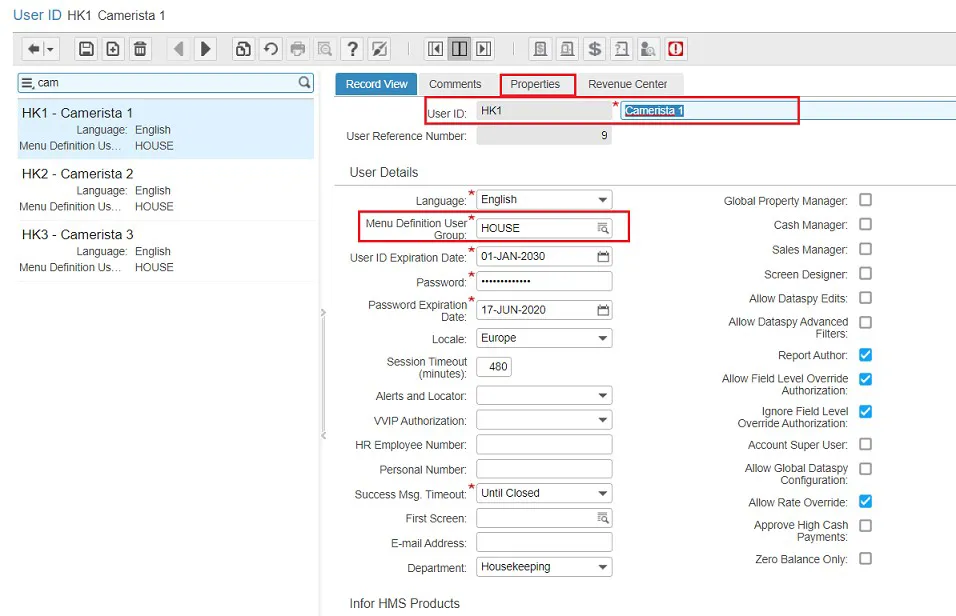Open the calendar for User ID Expiration Date
The width and height of the screenshot is (956, 616).
coord(603,257)
